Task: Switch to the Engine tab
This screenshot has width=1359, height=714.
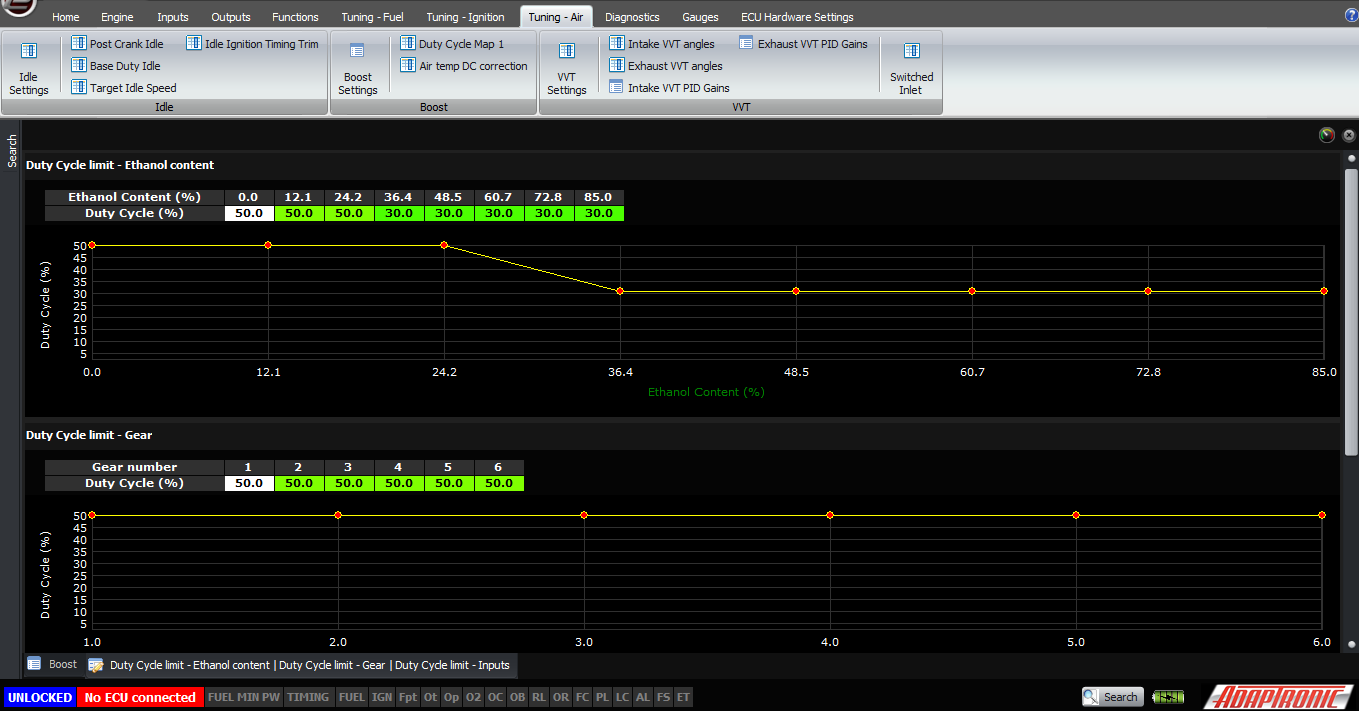Action: tap(117, 17)
